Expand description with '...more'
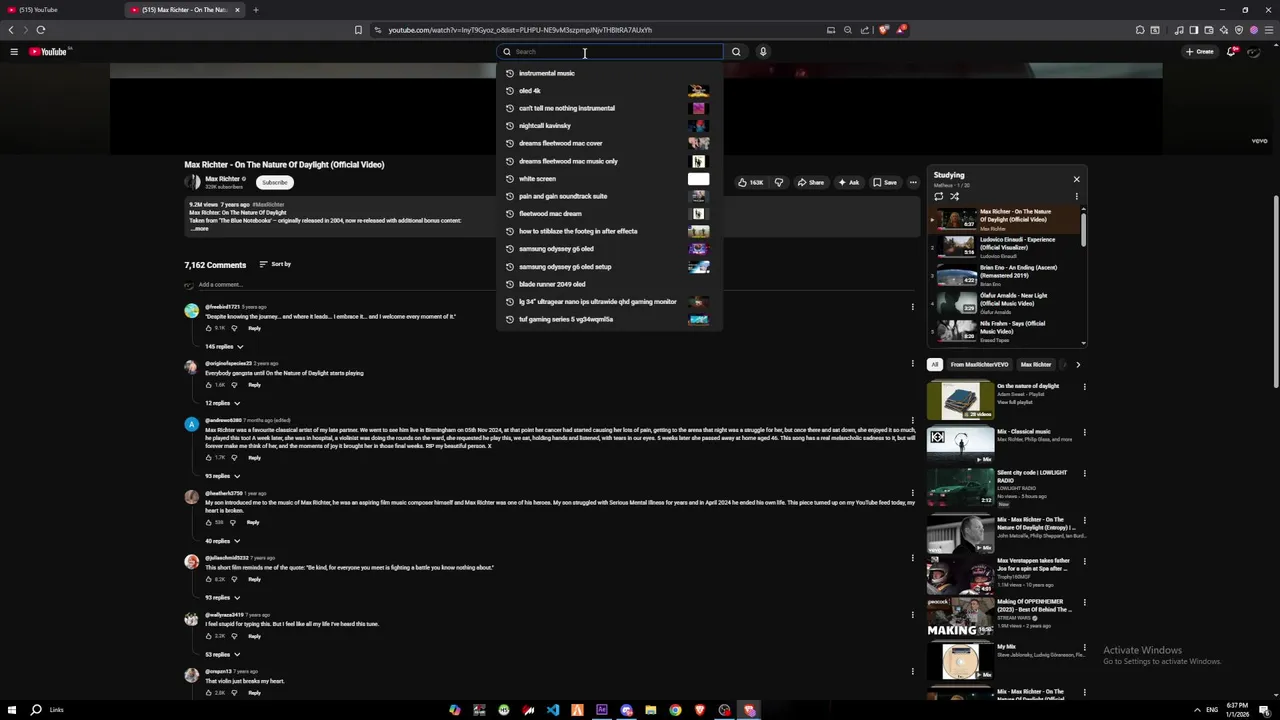The height and width of the screenshot is (720, 1280). [200, 229]
